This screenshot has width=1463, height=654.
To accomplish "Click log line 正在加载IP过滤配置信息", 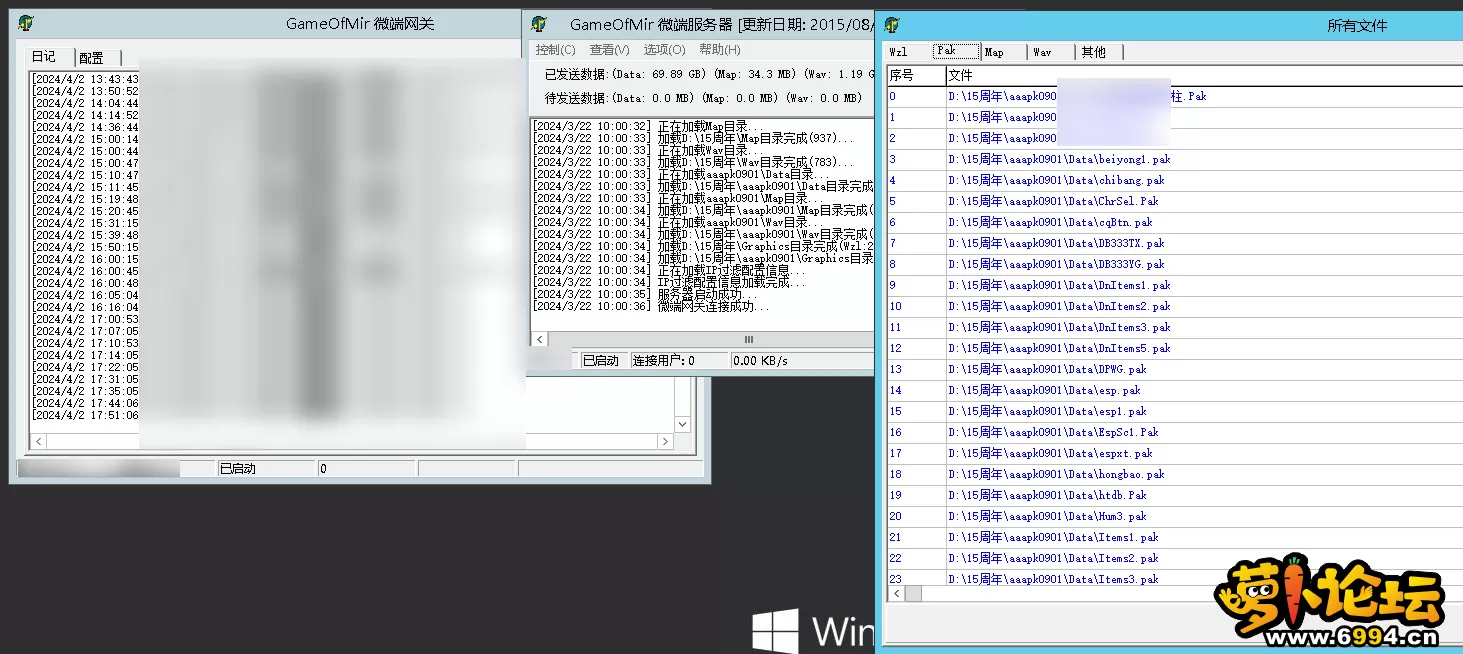I will point(669,271).
